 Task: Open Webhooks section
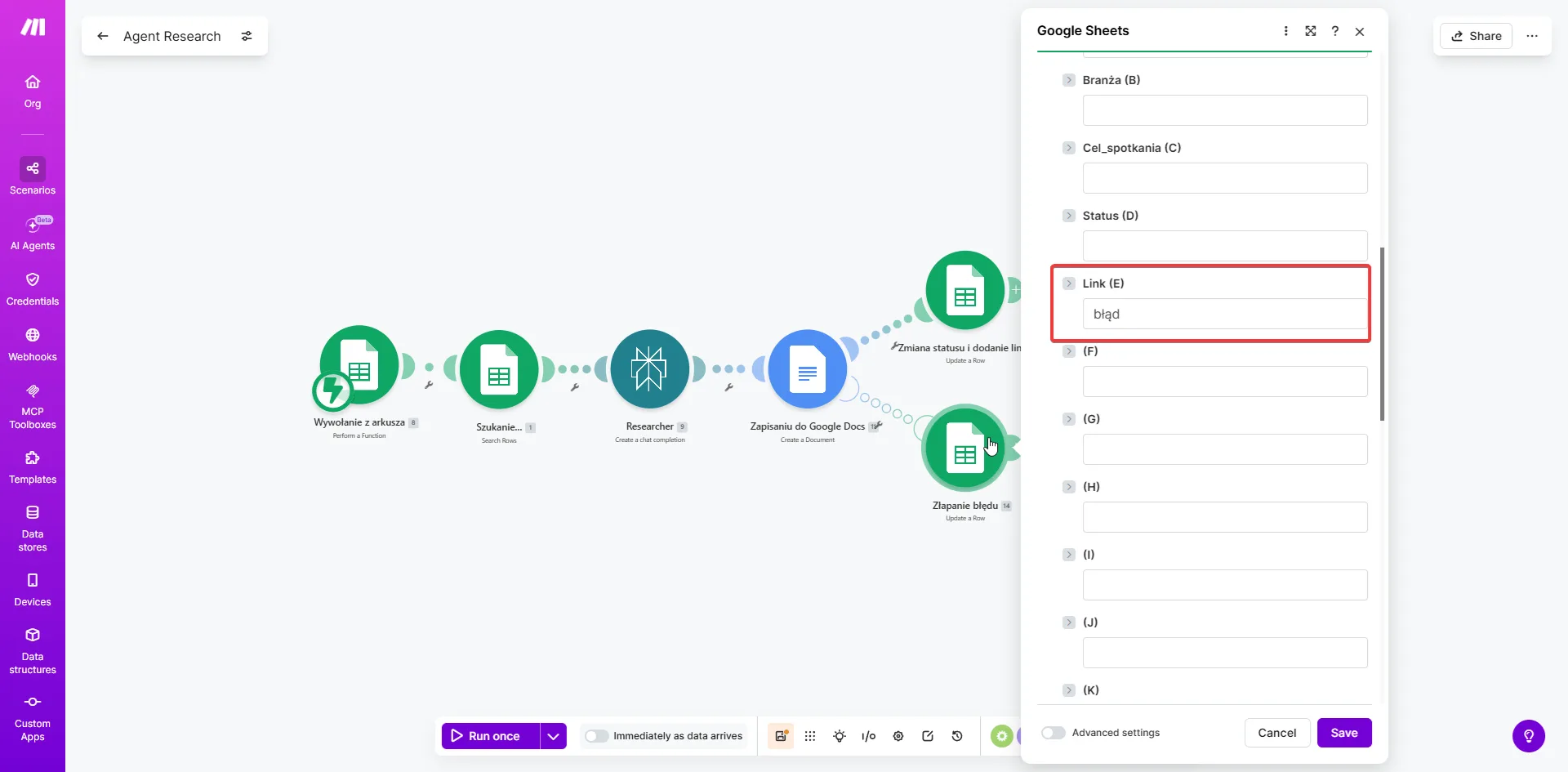point(33,345)
